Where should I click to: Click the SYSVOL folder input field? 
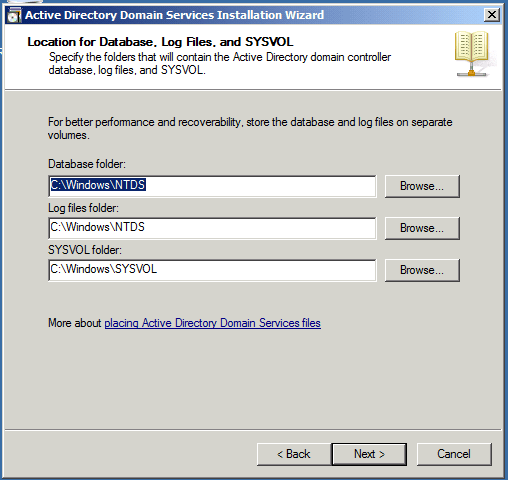click(x=212, y=270)
